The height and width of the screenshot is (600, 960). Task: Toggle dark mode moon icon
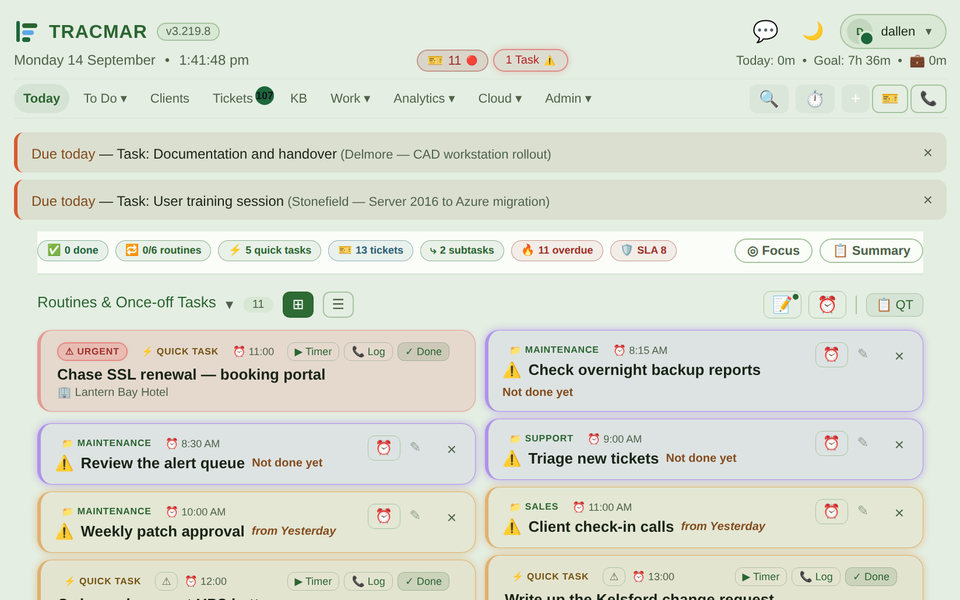click(812, 31)
